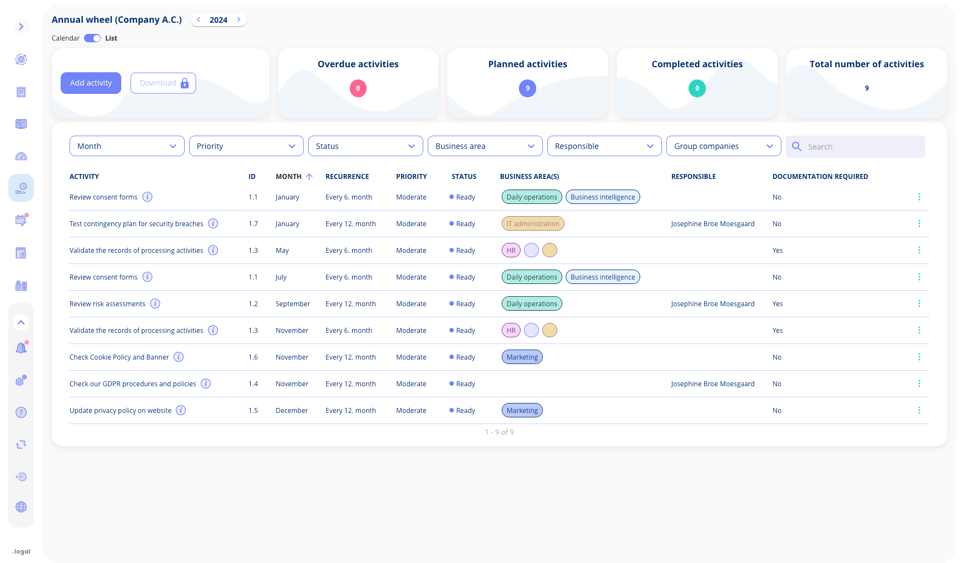This screenshot has width=960, height=563.
Task: Sort by the MONTH column arrow
Action: pyautogui.click(x=309, y=177)
